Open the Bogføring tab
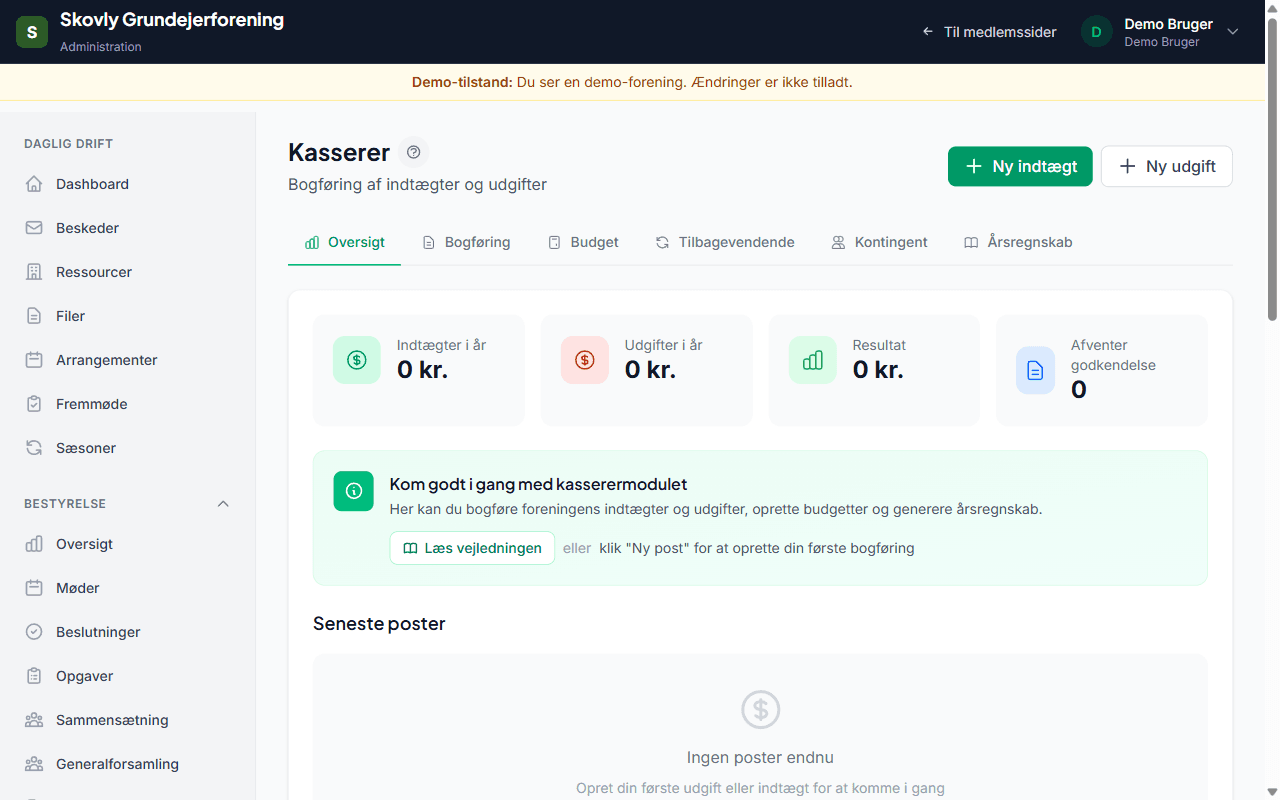Viewport: 1280px width, 800px height. click(466, 242)
